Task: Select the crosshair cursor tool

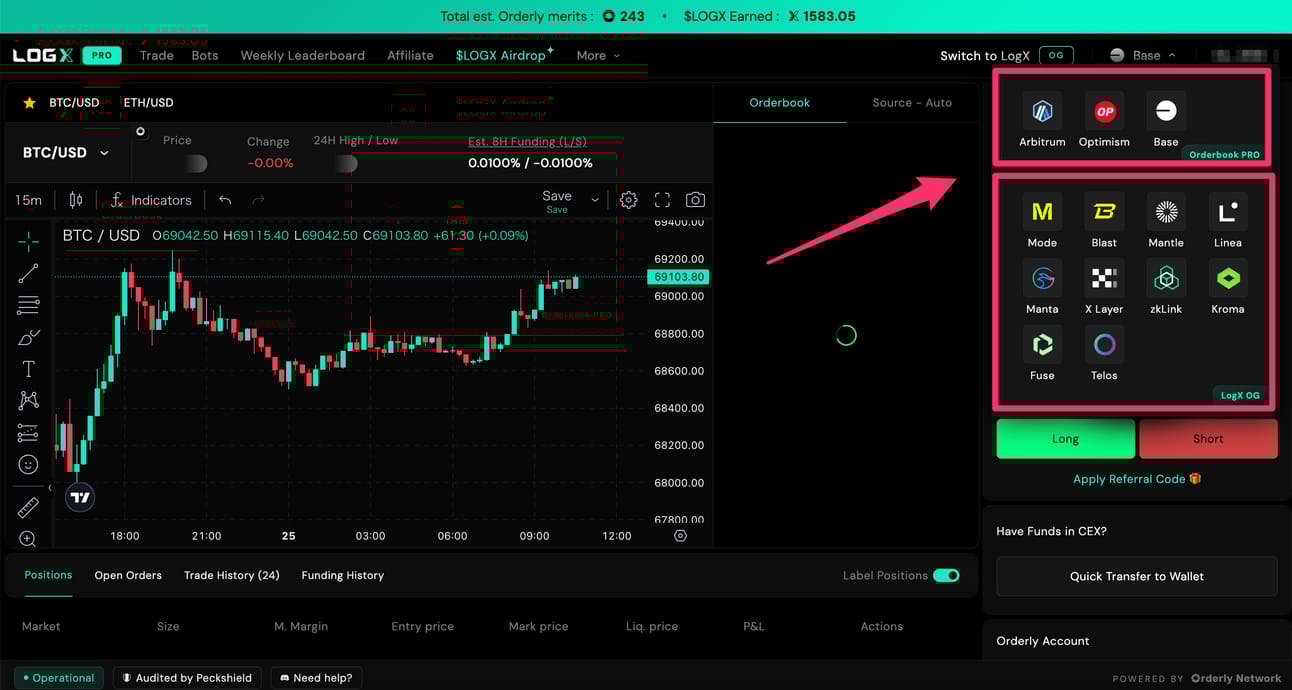Action: click(28, 241)
